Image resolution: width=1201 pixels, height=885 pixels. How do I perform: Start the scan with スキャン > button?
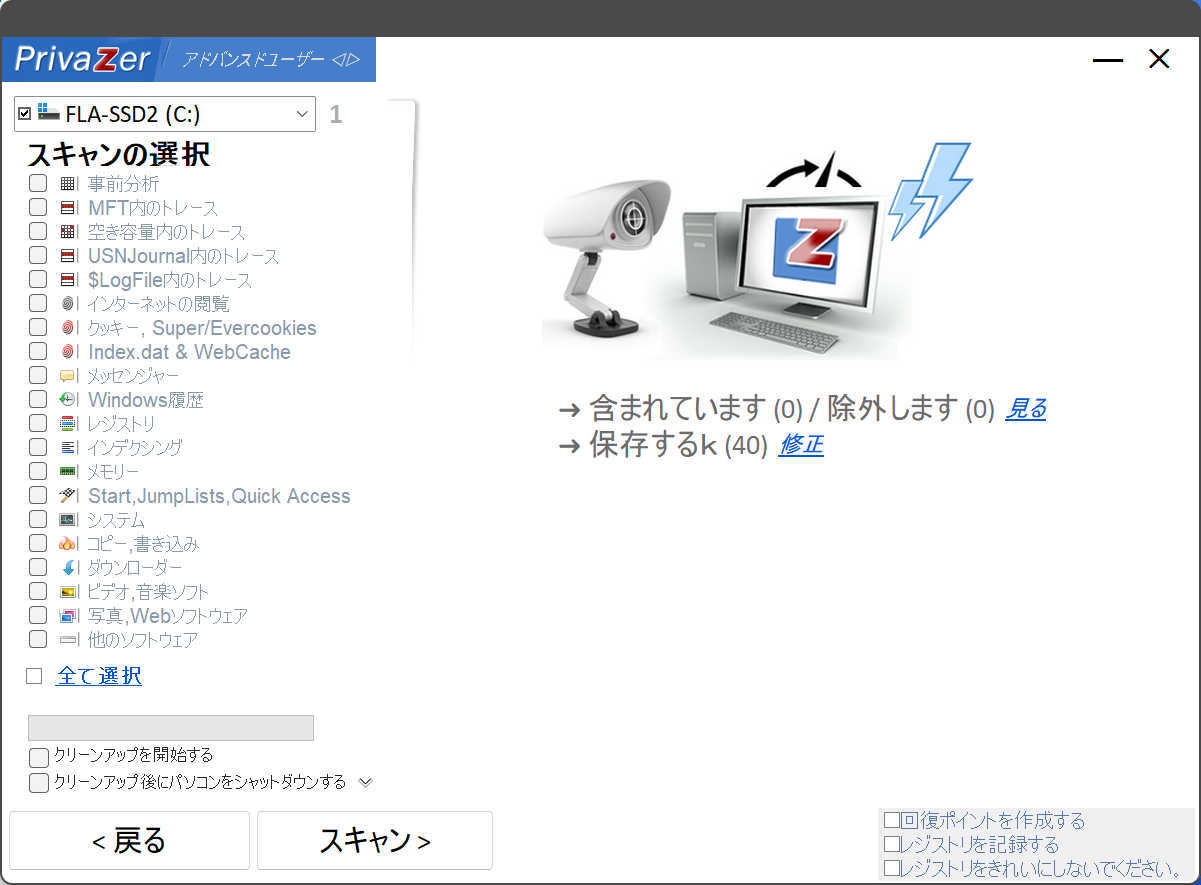[x=375, y=840]
